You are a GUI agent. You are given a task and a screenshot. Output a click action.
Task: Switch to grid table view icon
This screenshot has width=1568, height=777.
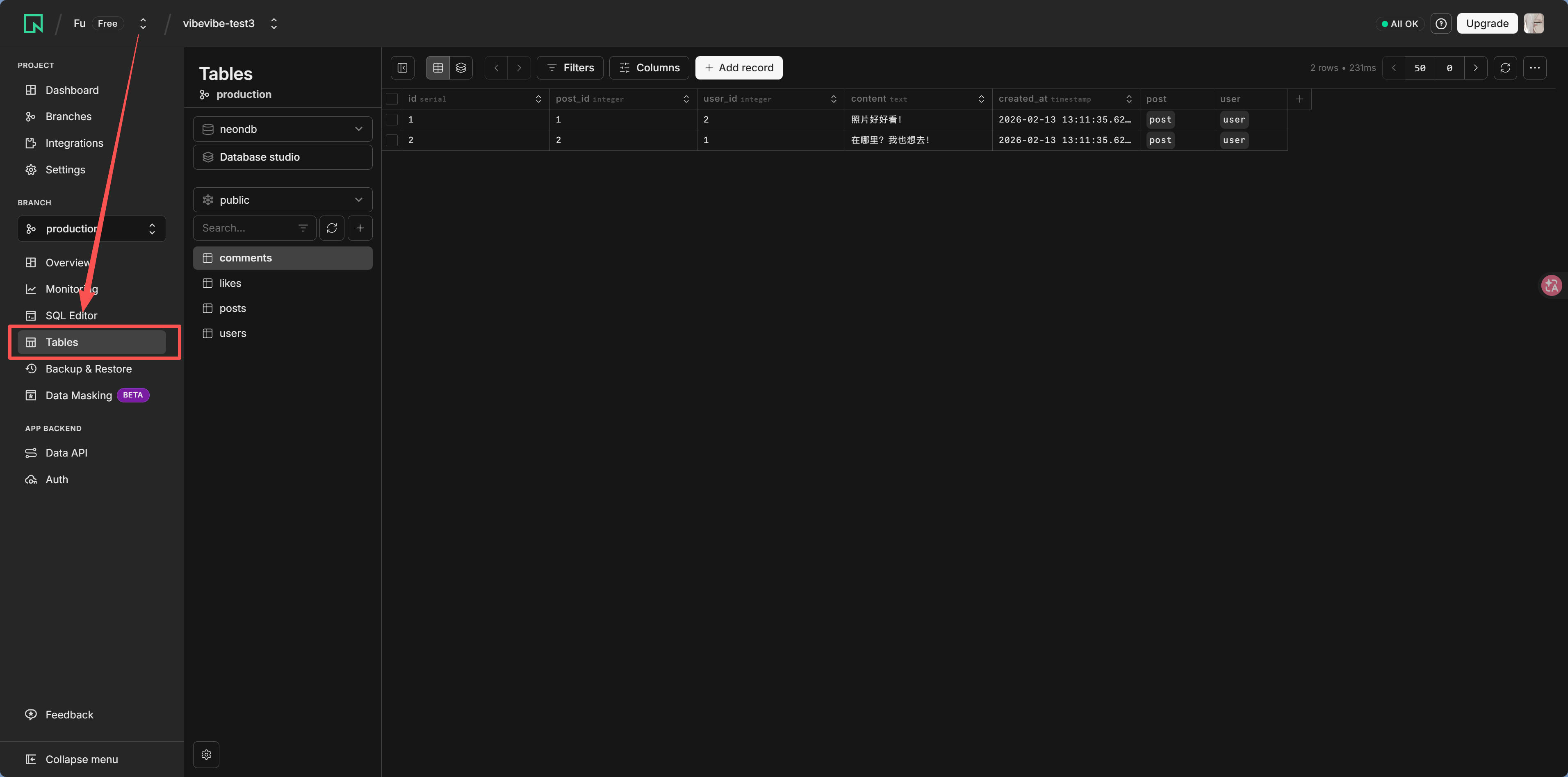(438, 68)
